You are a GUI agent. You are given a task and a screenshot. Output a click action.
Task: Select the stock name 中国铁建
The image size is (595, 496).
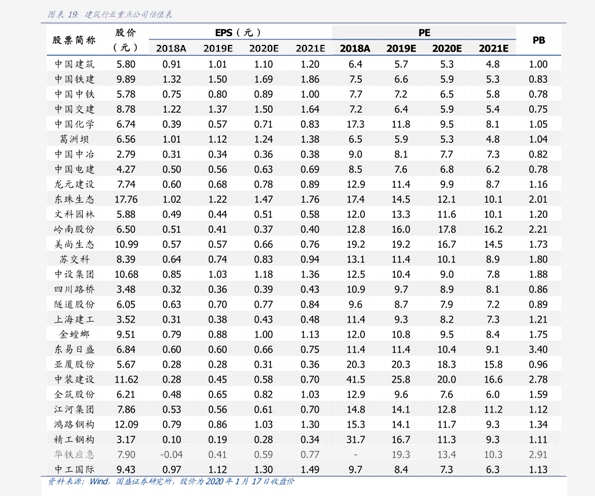pyautogui.click(x=74, y=79)
